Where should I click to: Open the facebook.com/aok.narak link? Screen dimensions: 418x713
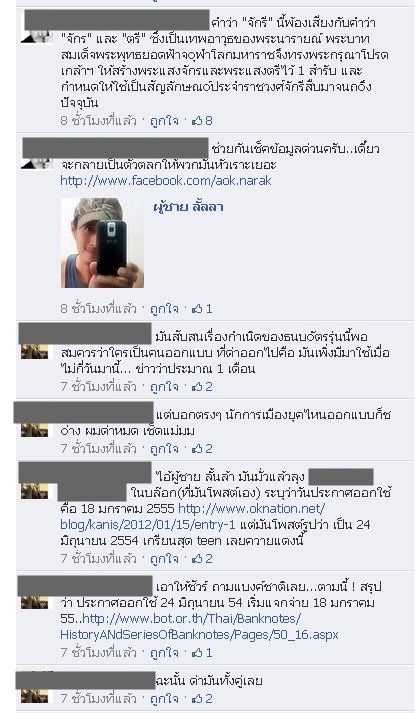tap(166, 181)
